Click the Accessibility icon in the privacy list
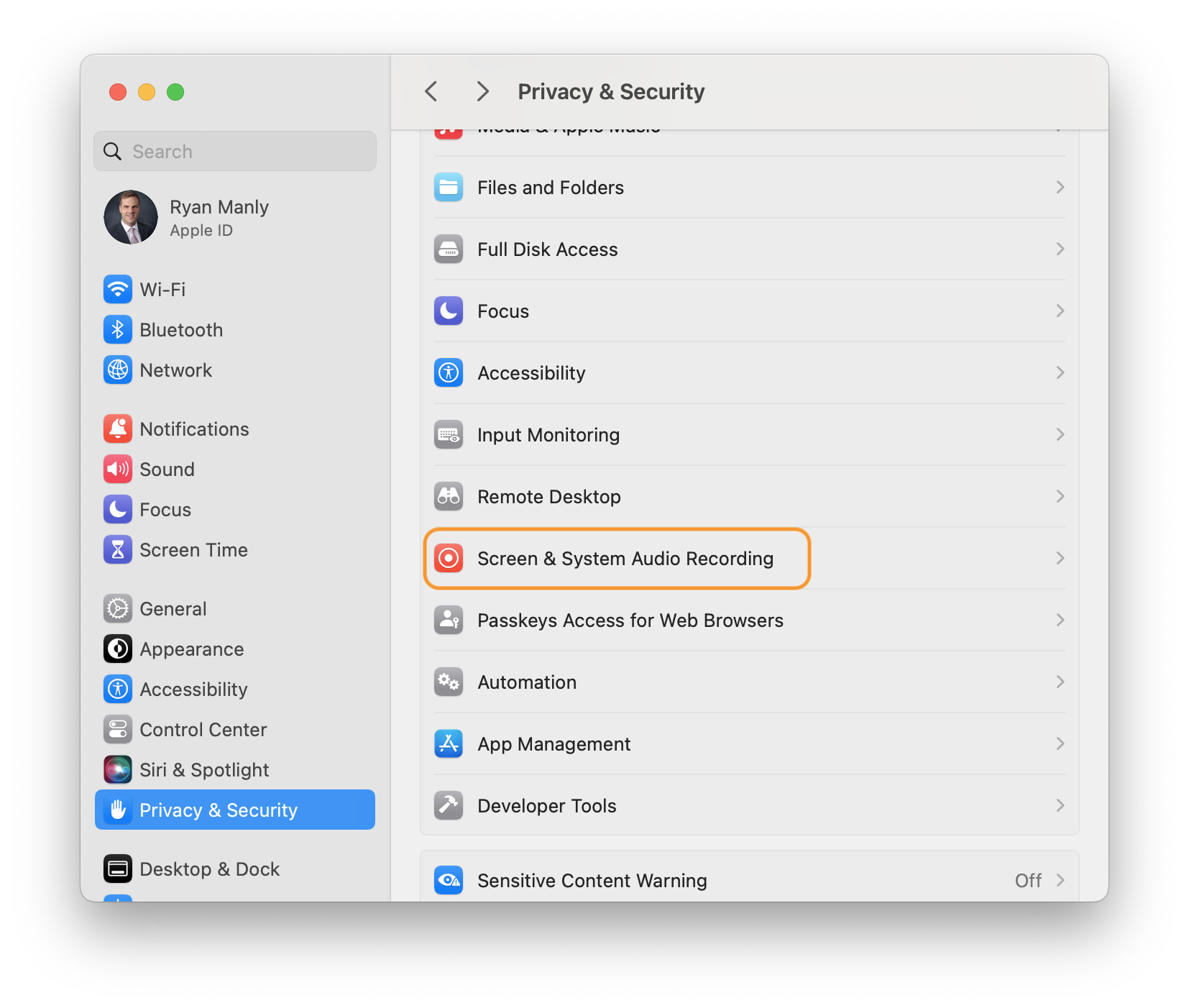The image size is (1189, 1008). (x=449, y=373)
